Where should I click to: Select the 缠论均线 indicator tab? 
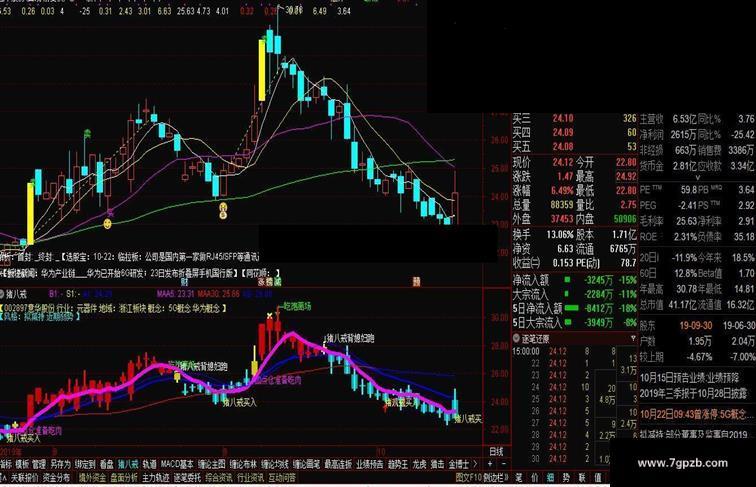click(274, 464)
